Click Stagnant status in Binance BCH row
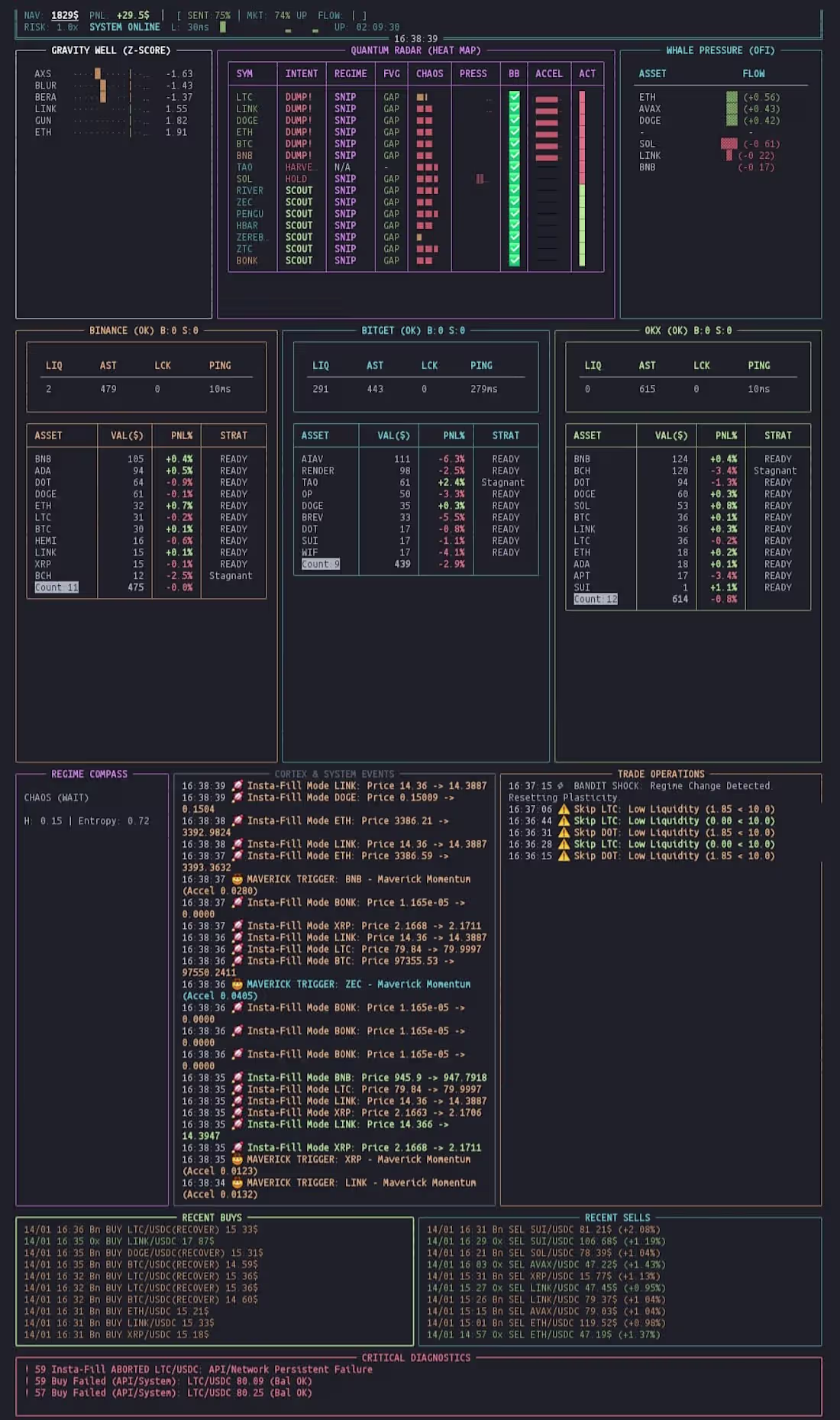 (x=231, y=576)
